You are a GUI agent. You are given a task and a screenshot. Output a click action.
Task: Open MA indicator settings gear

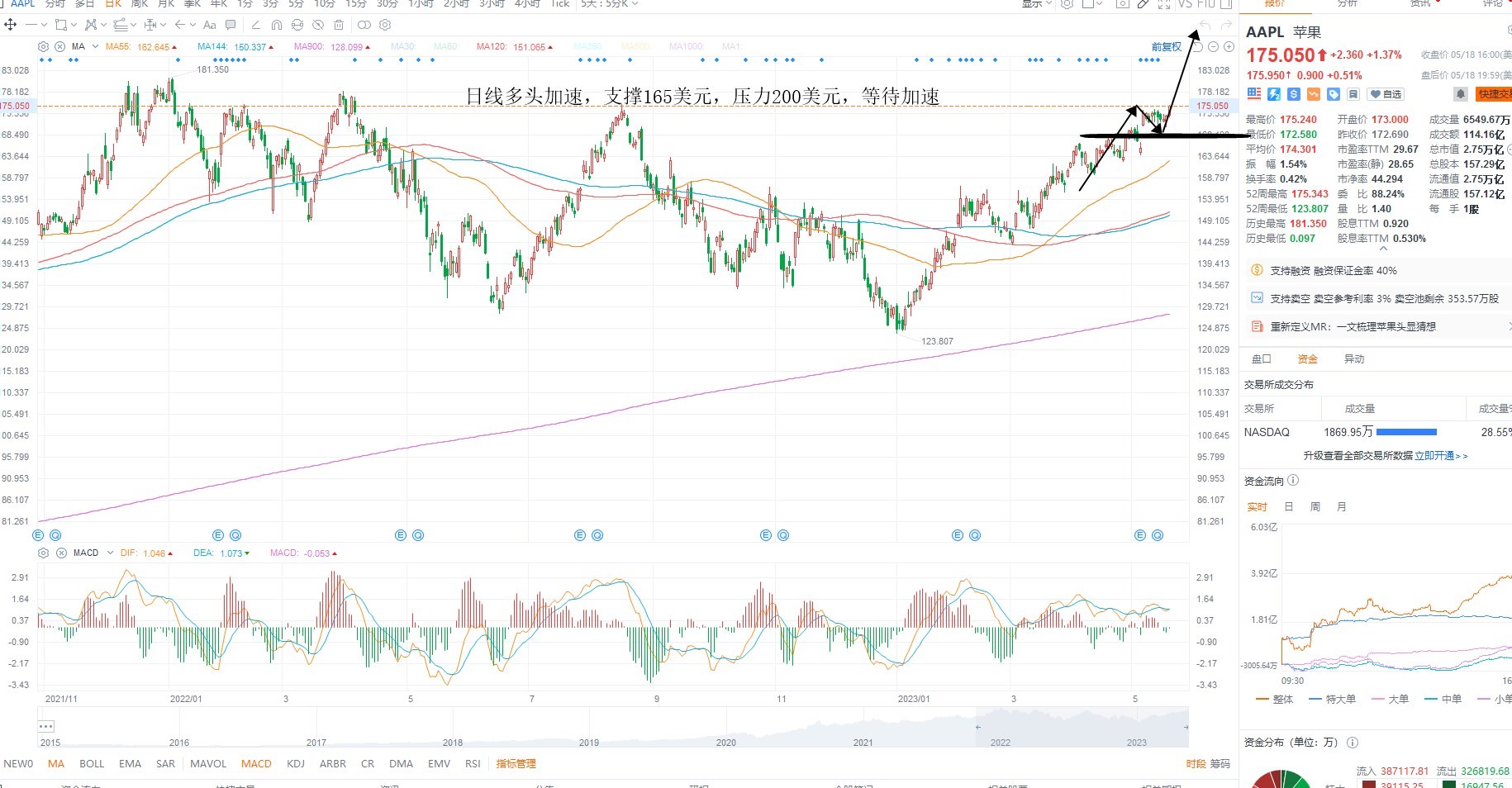43,46
